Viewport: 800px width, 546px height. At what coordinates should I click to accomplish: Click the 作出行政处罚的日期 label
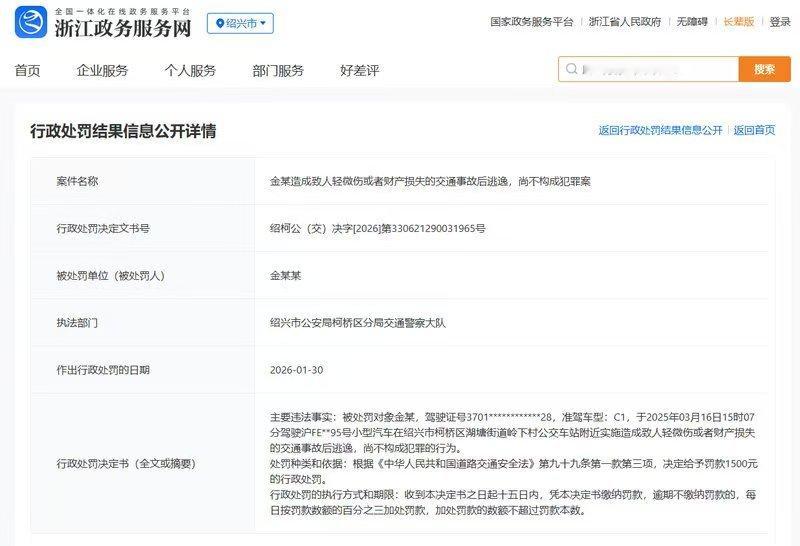coord(103,369)
